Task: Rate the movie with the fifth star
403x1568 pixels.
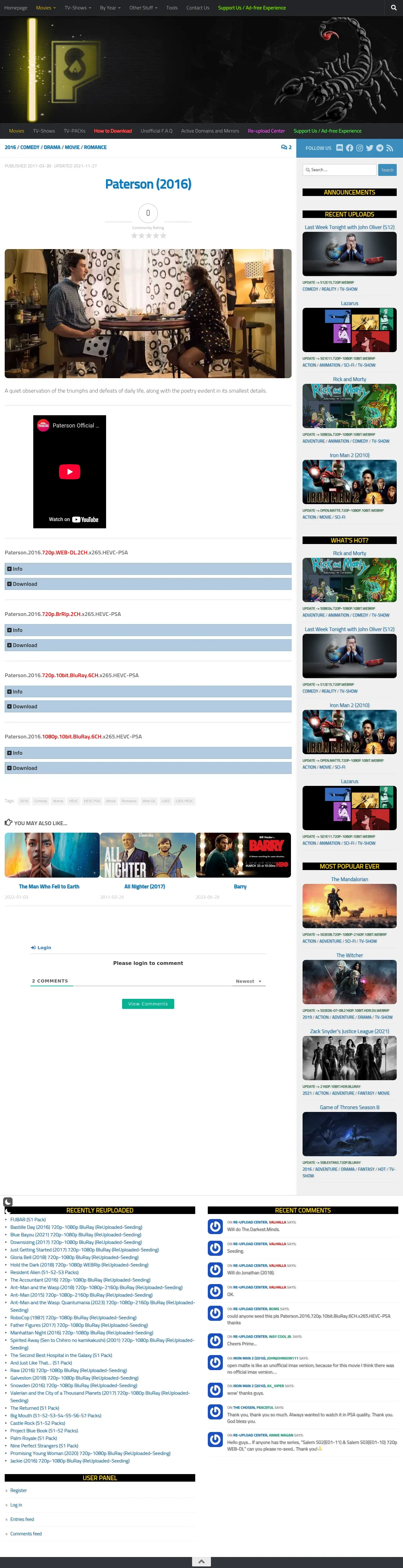Action: 163,236
